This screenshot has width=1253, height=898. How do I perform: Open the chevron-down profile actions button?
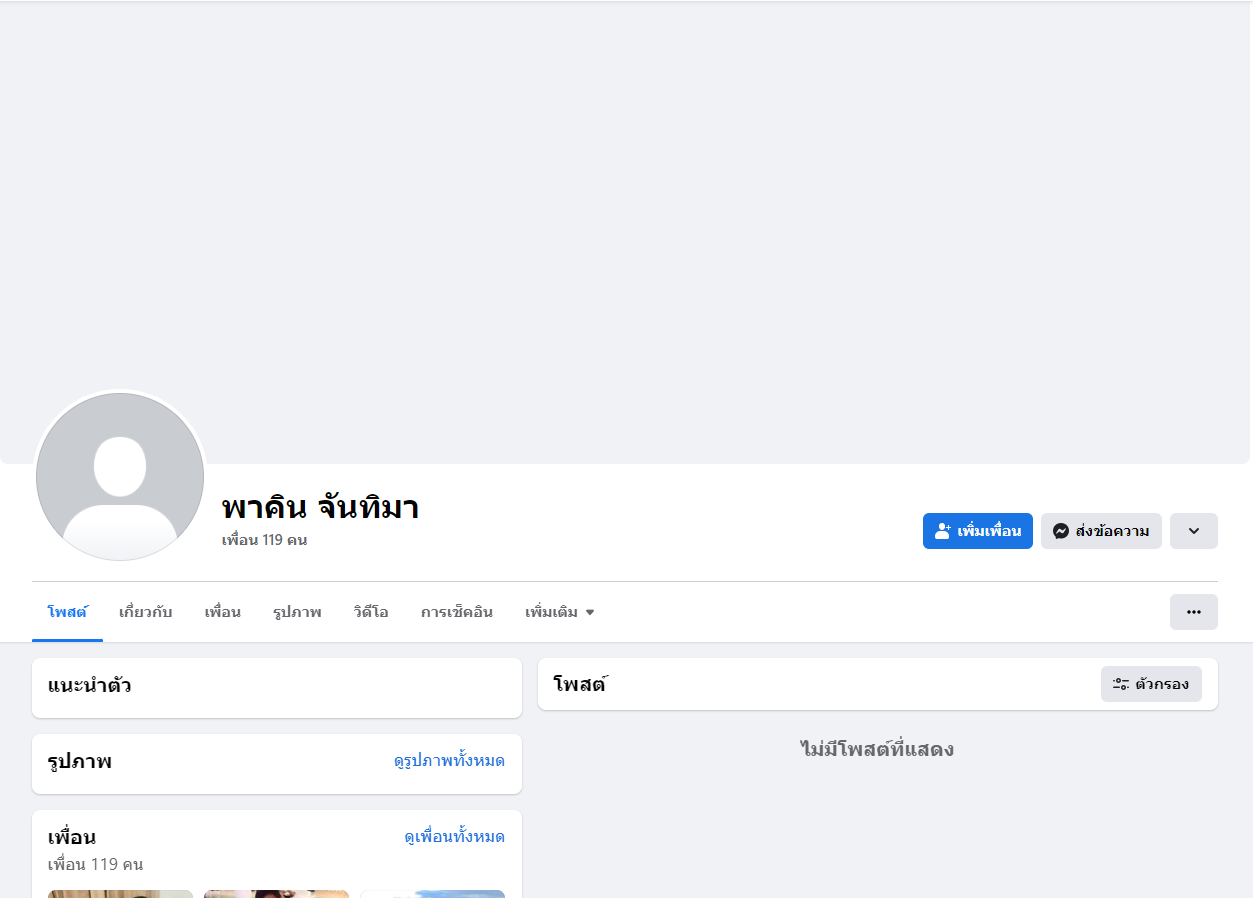click(1194, 531)
